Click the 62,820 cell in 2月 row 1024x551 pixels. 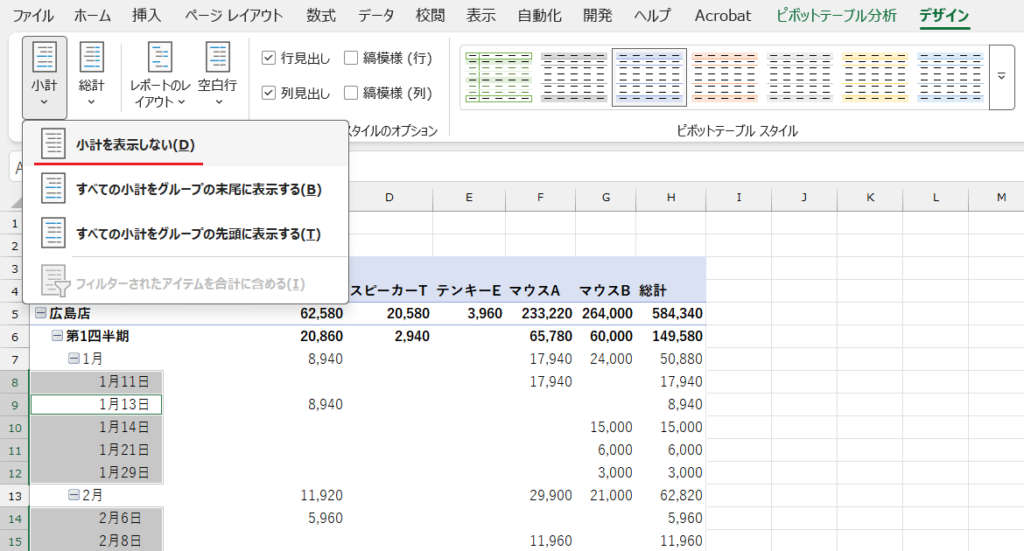pyautogui.click(x=671, y=496)
